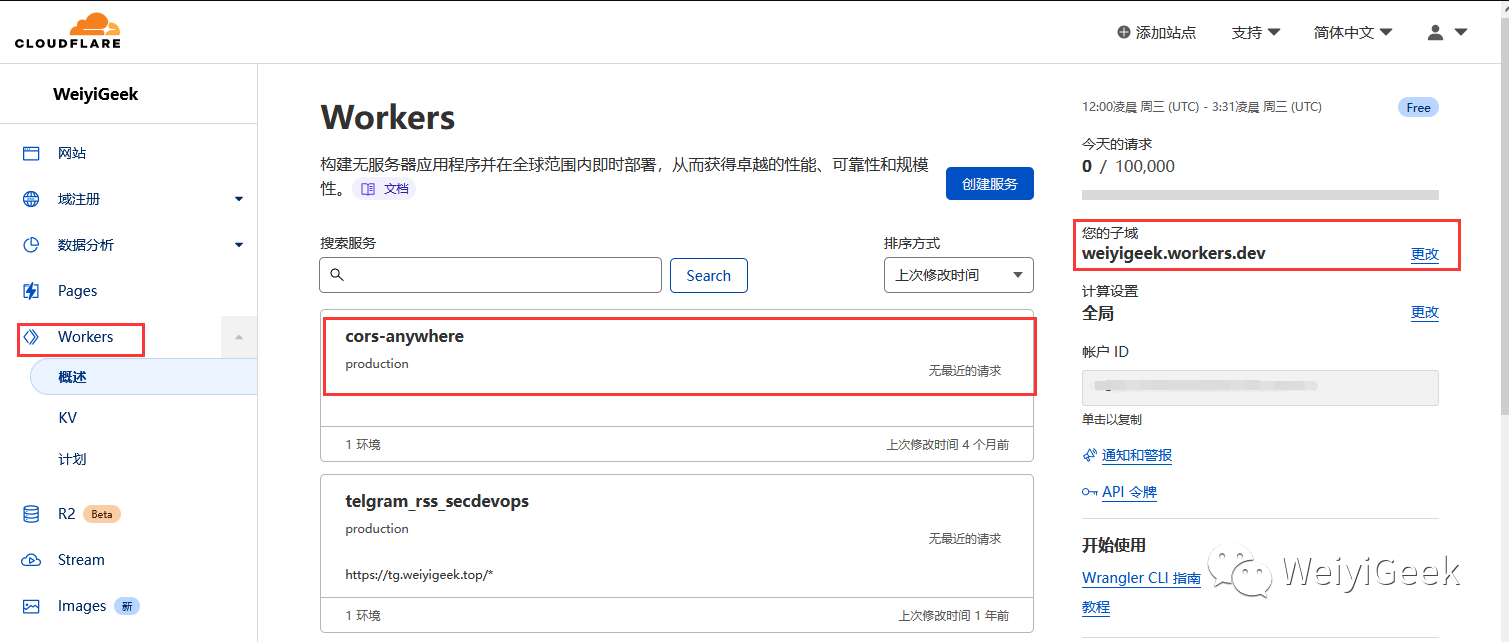Click the 单击以复制 hint text
Viewport: 1509px width, 642px height.
click(1112, 420)
